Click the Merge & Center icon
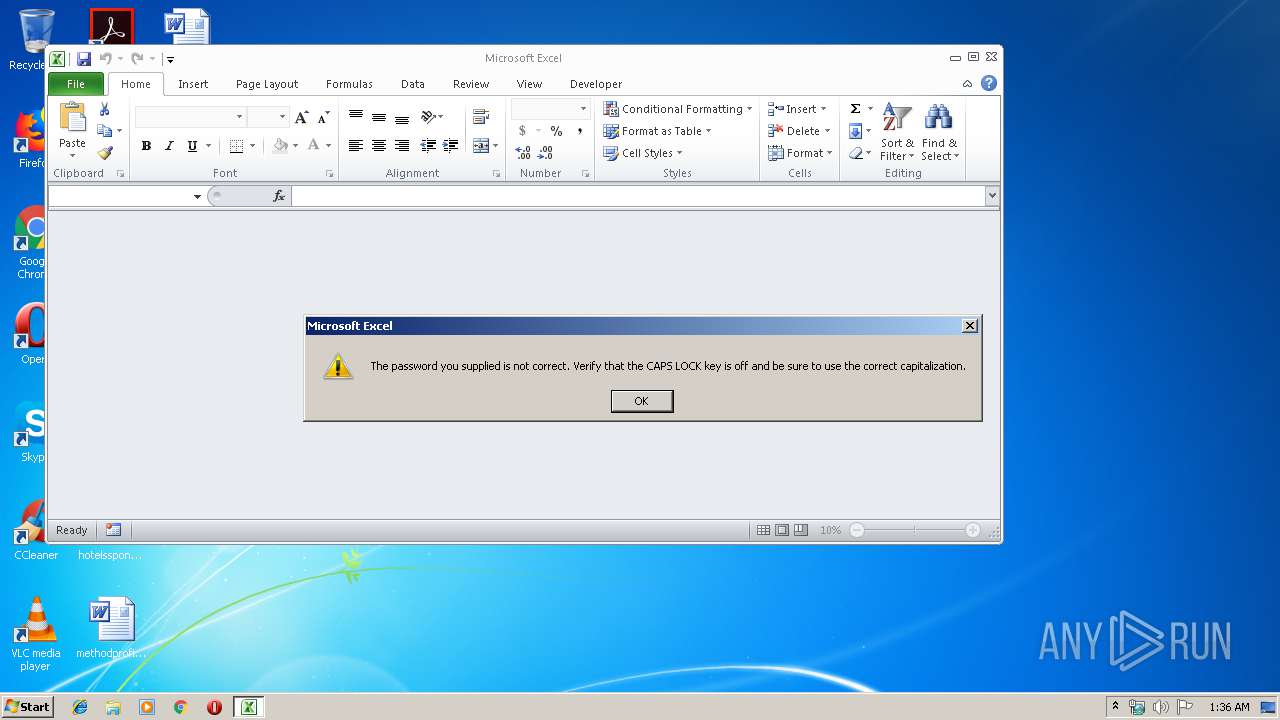The image size is (1280, 720). coord(480,146)
